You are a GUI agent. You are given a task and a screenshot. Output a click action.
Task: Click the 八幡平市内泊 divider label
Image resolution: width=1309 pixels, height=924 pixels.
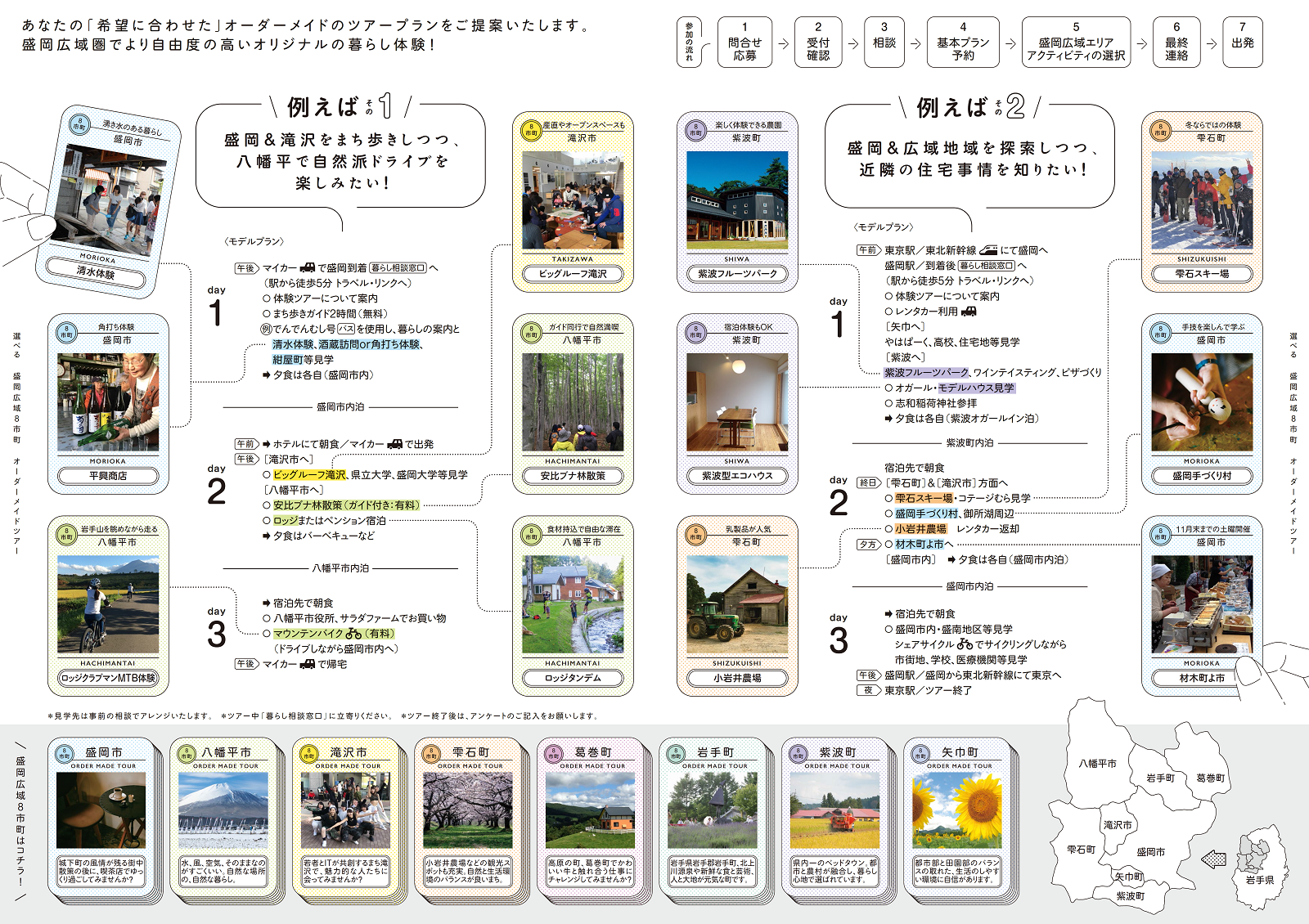pyautogui.click(x=340, y=567)
